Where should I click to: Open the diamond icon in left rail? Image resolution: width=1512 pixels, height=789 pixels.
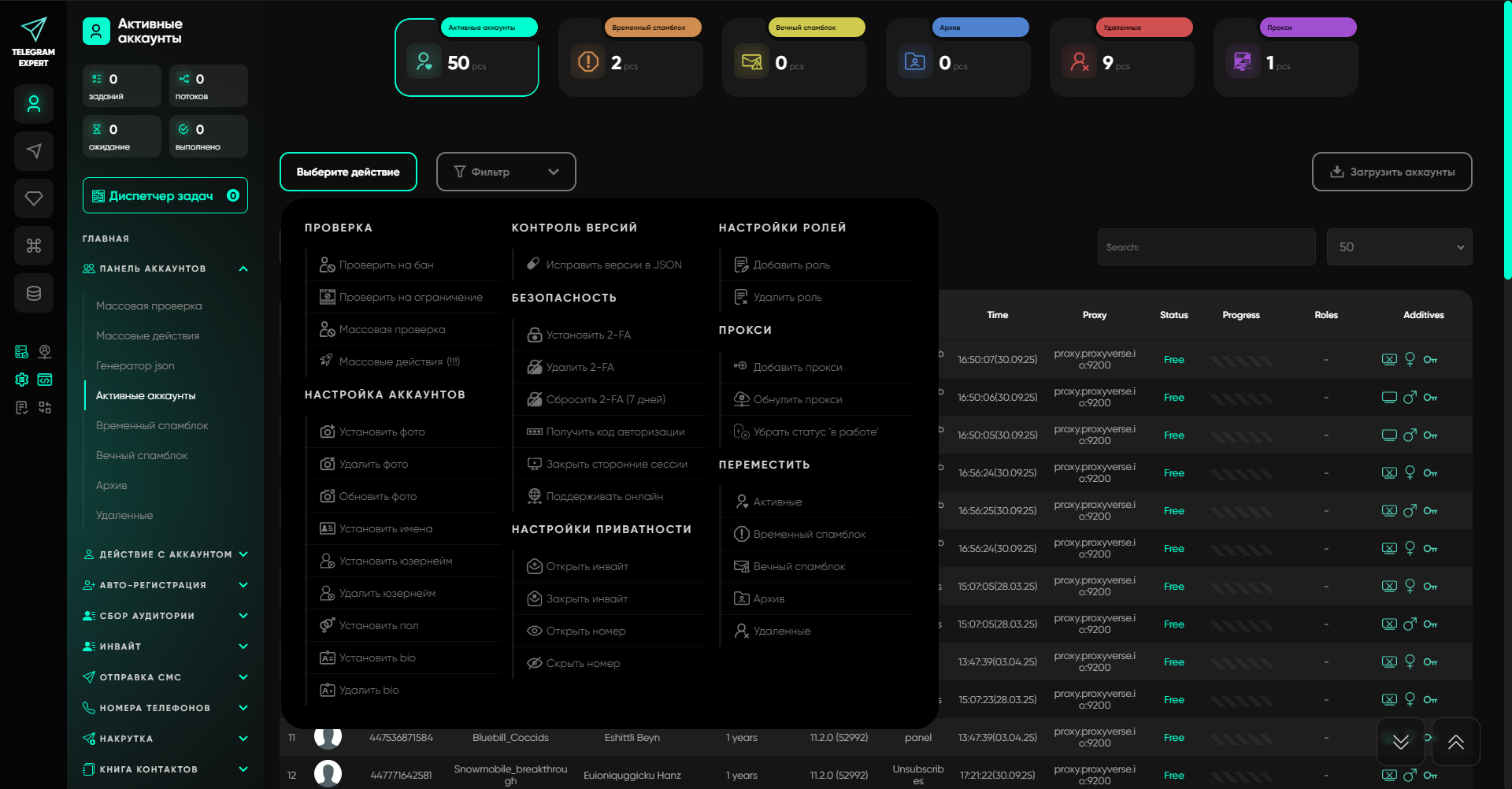point(34,198)
